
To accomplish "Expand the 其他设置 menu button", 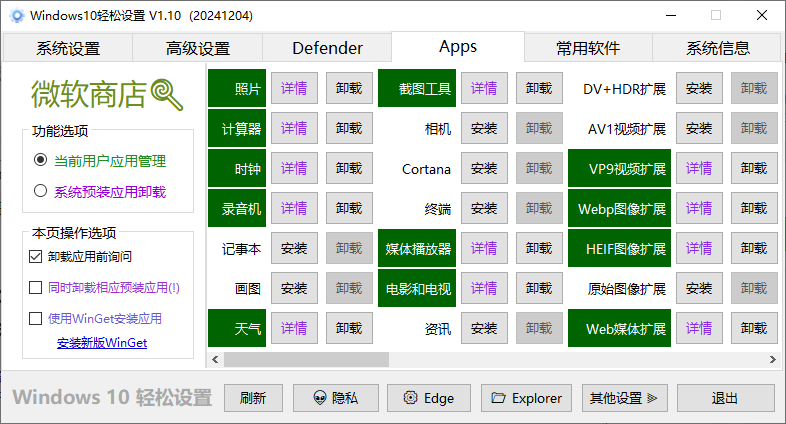I will 623,398.
